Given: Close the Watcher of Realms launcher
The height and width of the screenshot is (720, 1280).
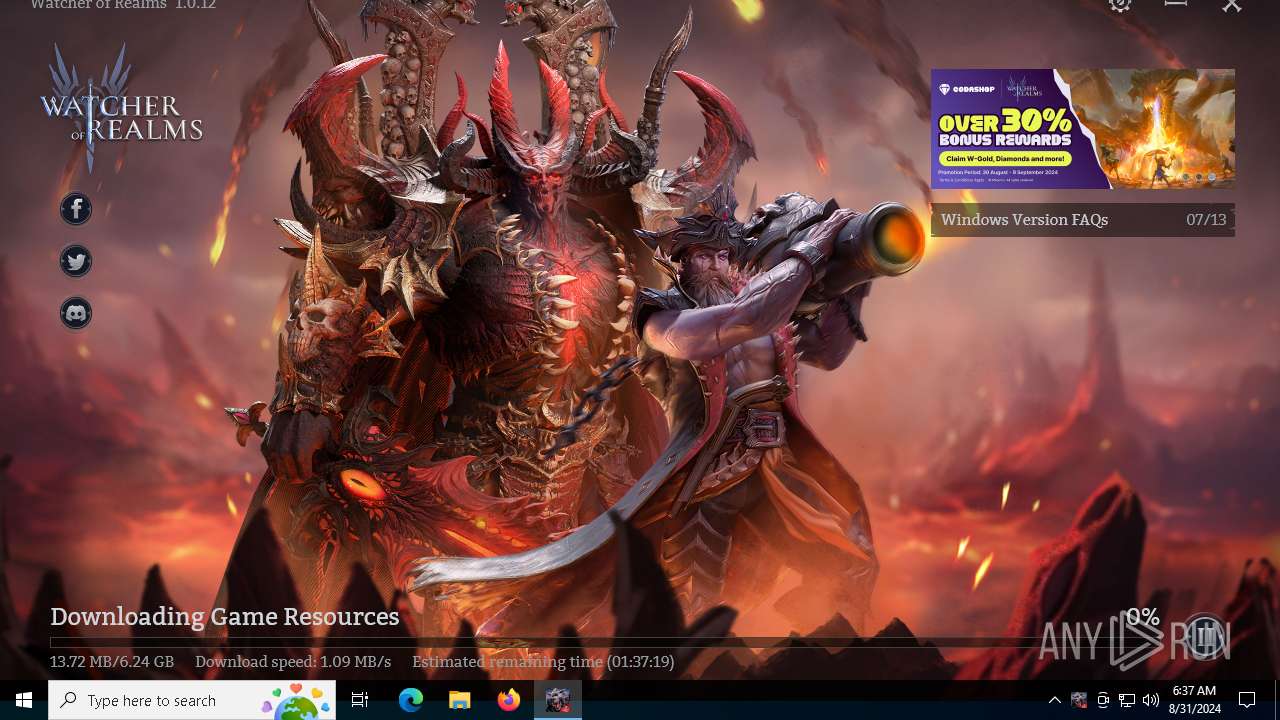Looking at the screenshot, I should pos(1232,5).
